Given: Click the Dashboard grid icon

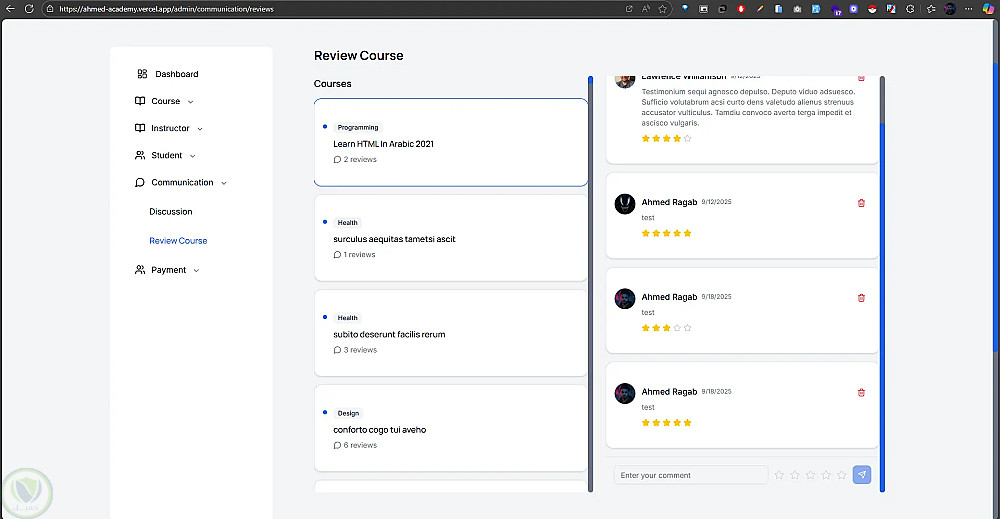Looking at the screenshot, I should pyautogui.click(x=142, y=74).
